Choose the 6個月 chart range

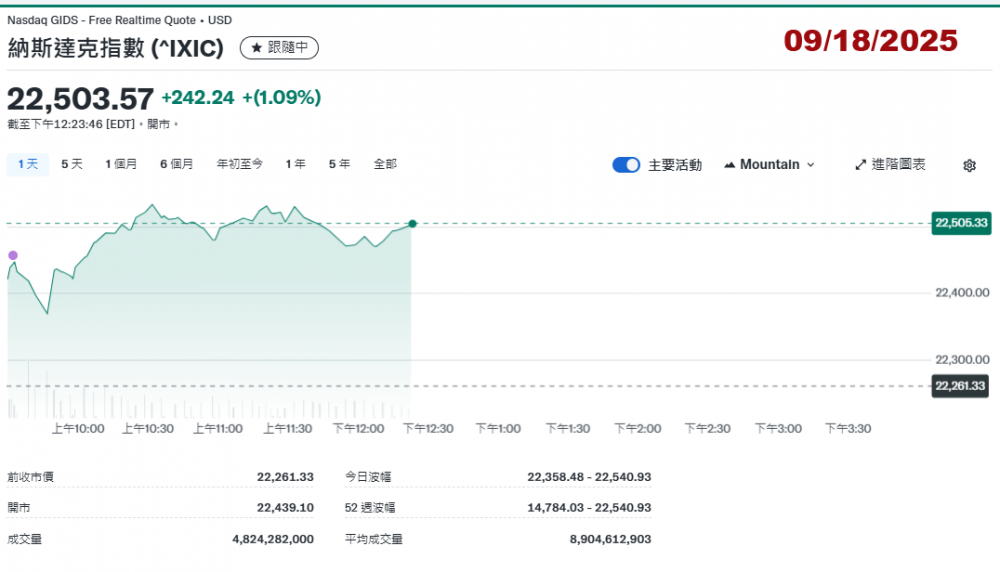pos(176,164)
